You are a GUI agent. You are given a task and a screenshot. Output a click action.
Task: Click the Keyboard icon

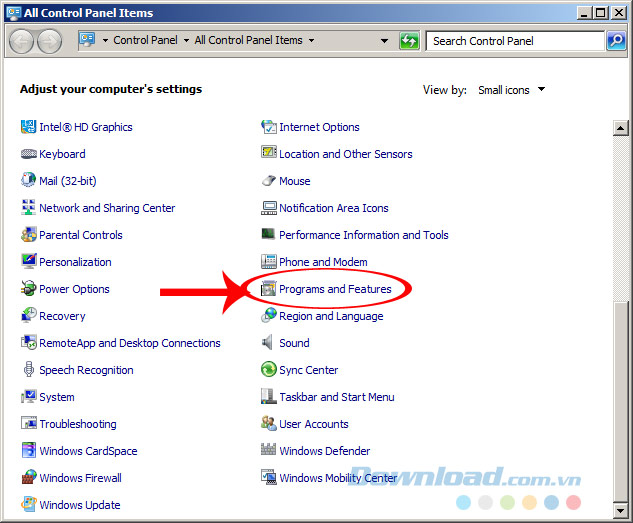(x=28, y=154)
